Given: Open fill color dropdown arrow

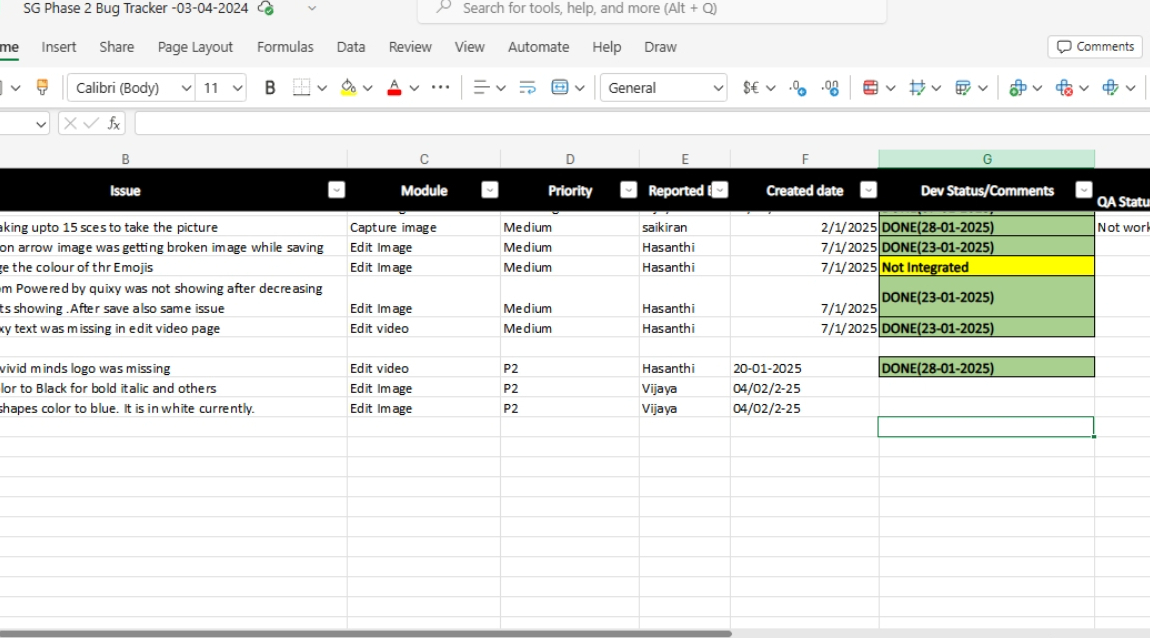Looking at the screenshot, I should [x=367, y=88].
